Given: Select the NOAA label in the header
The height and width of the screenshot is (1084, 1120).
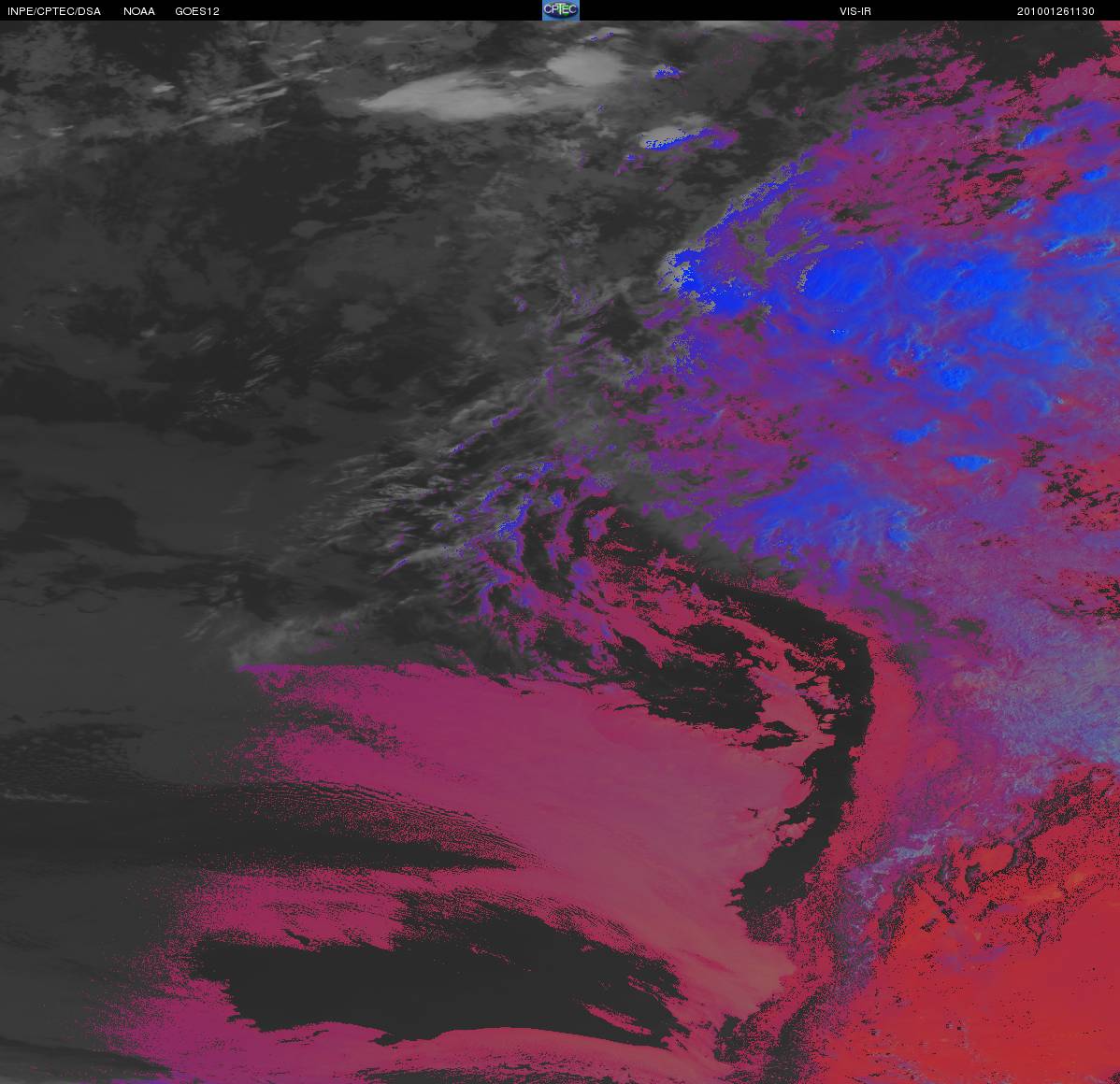Looking at the screenshot, I should (x=139, y=11).
